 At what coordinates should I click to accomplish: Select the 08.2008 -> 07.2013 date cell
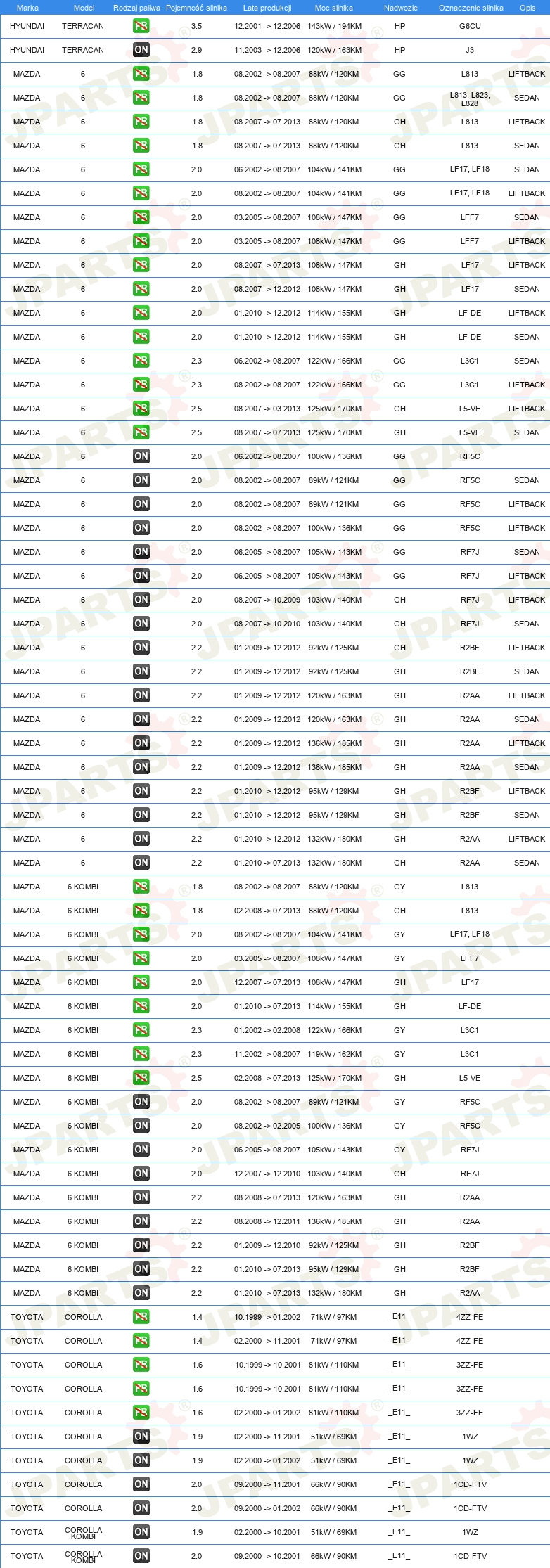click(267, 1197)
